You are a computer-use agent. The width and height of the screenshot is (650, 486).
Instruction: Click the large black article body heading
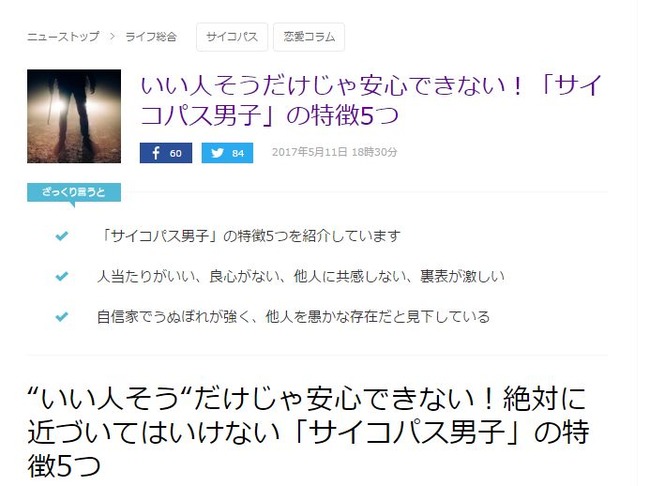pyautogui.click(x=308, y=432)
